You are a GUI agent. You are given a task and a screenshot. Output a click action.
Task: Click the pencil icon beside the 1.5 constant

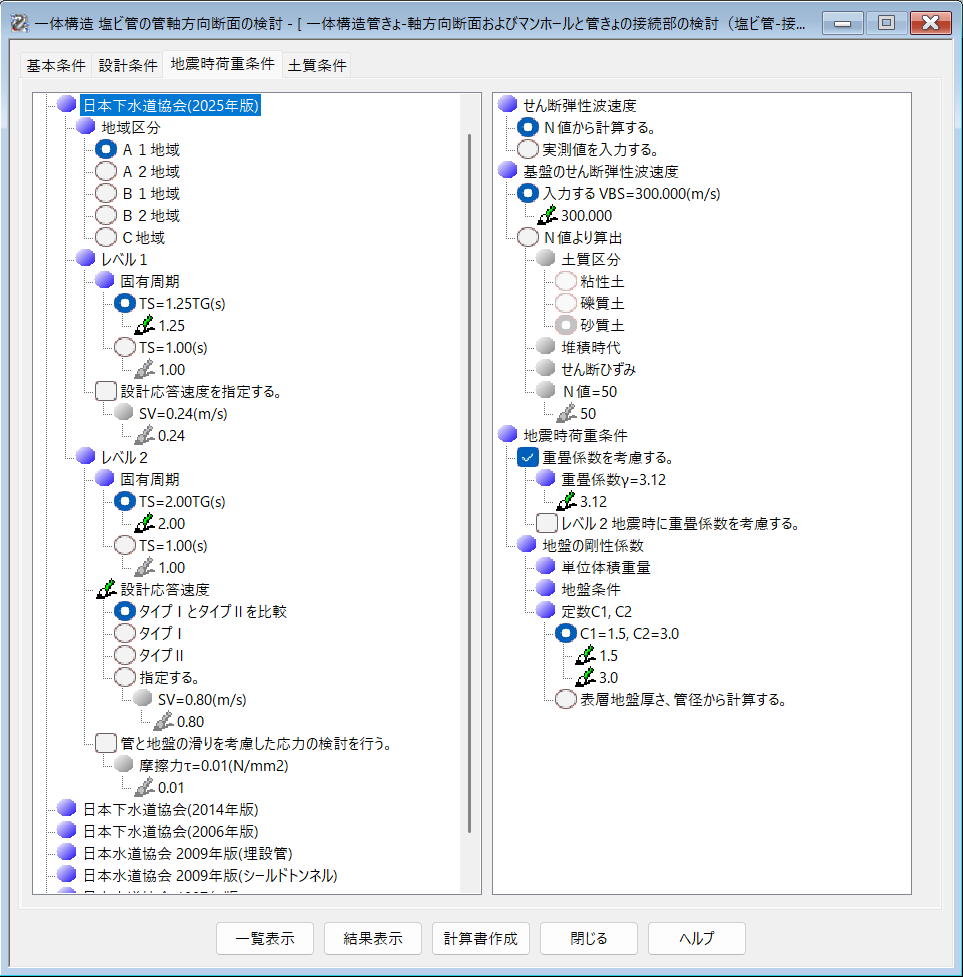[585, 655]
